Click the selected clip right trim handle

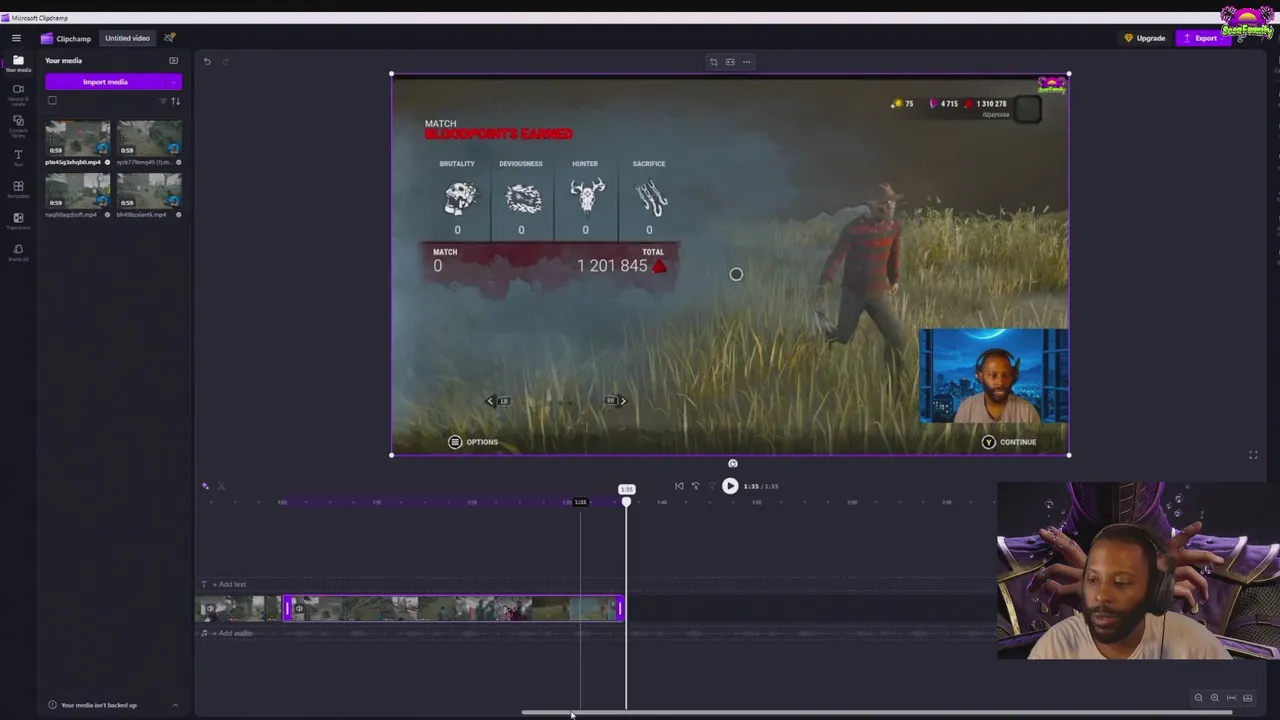pos(620,608)
